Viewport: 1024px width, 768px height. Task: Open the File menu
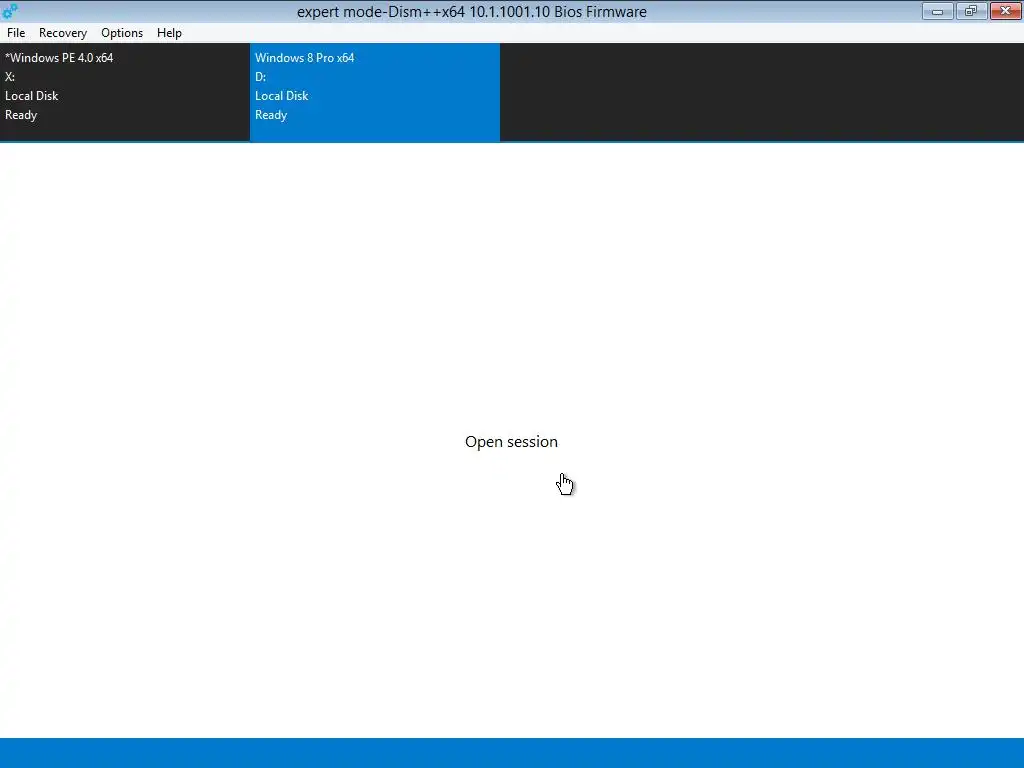tap(16, 33)
